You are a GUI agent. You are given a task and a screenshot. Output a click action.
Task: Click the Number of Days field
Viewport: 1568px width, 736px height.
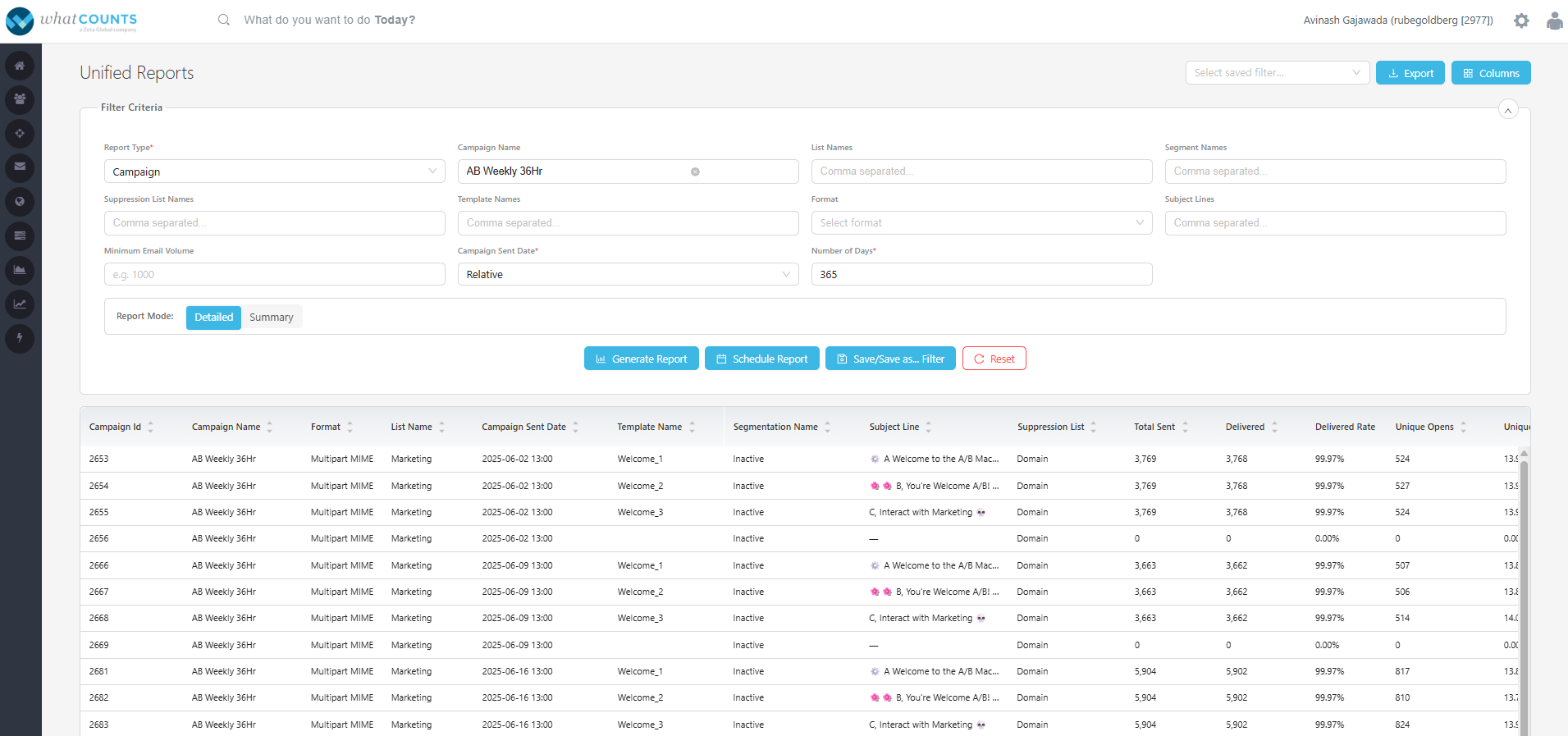pyautogui.click(x=981, y=275)
